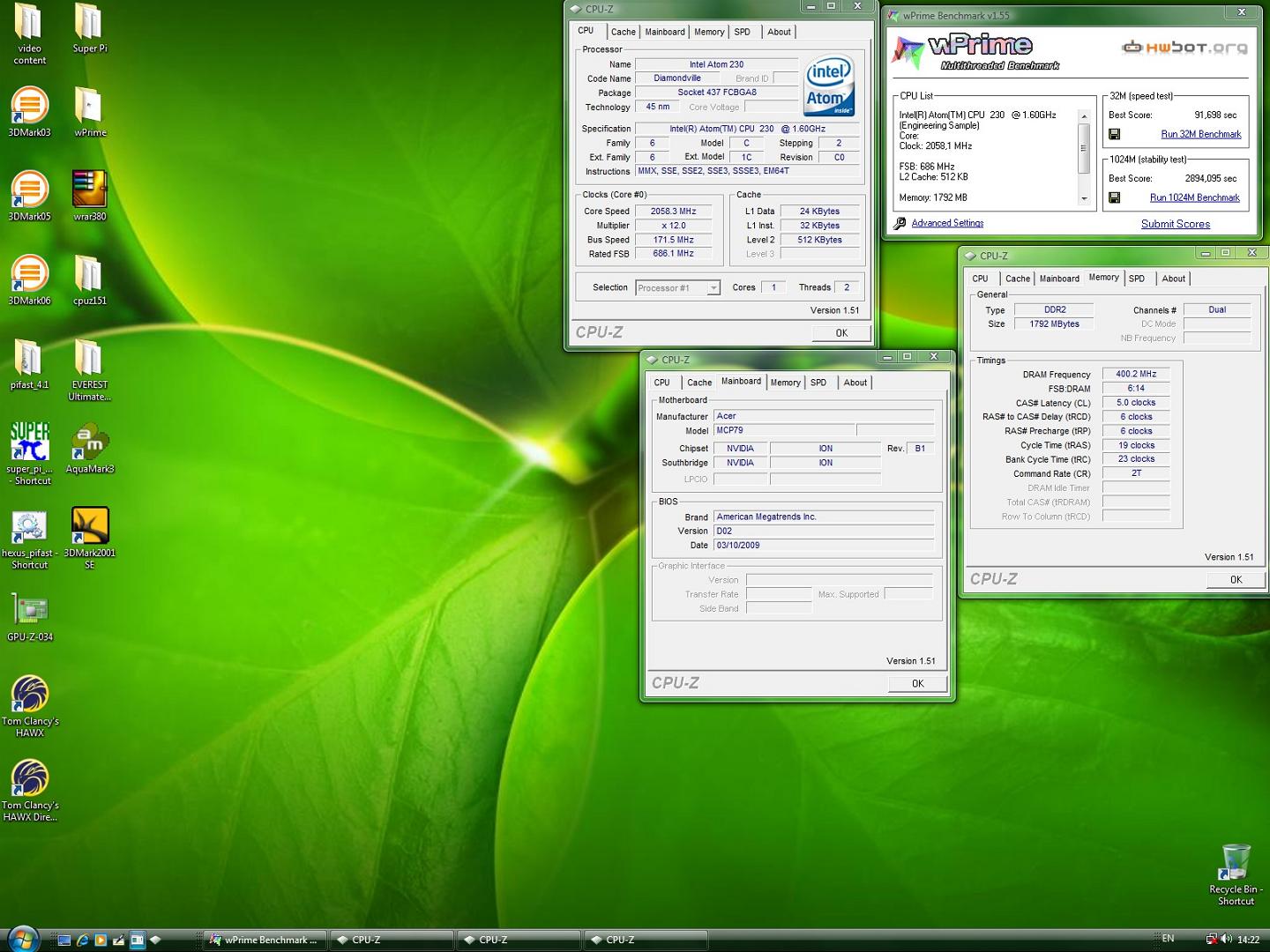The height and width of the screenshot is (952, 1270).
Task: Click the Run 32M Benchmark link
Action: (x=1200, y=134)
